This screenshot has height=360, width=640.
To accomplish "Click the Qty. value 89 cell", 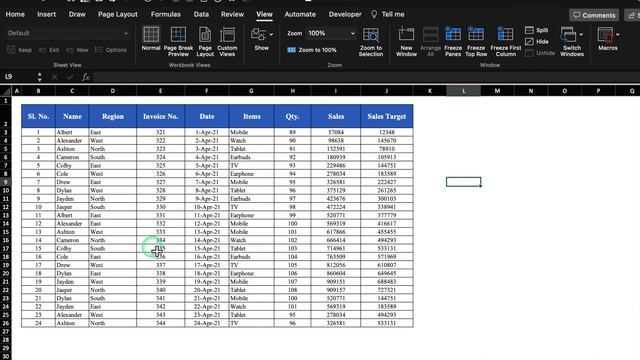I will (292, 132).
